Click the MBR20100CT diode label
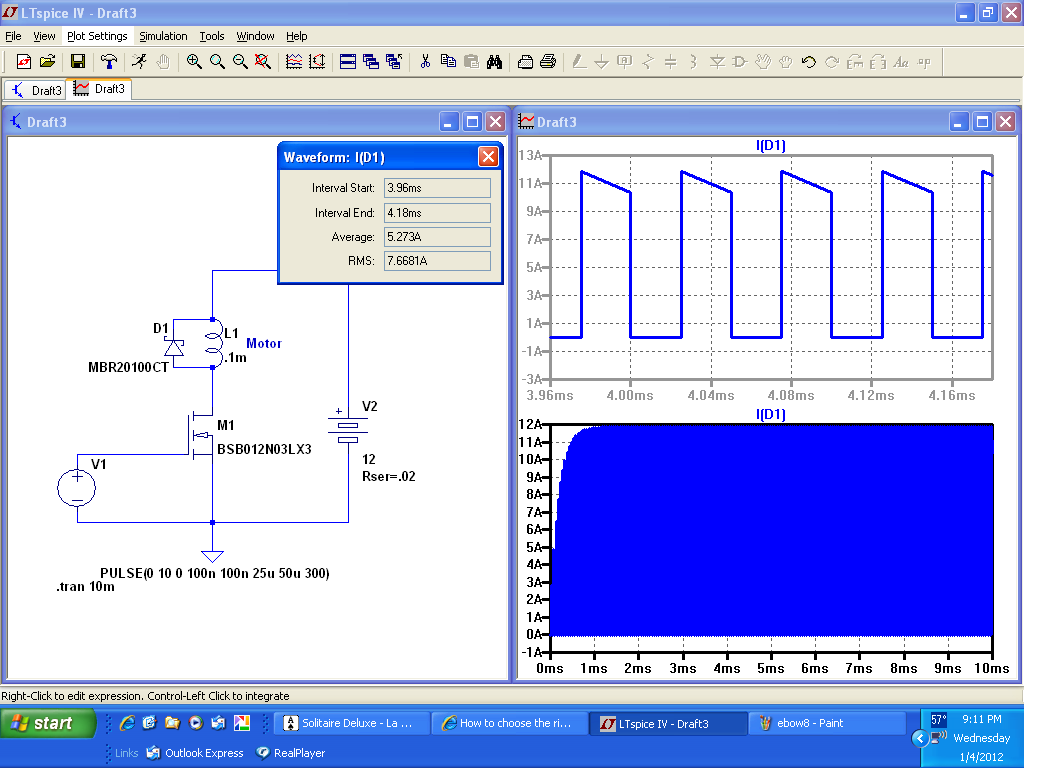The width and height of the screenshot is (1042, 770). pos(128,367)
